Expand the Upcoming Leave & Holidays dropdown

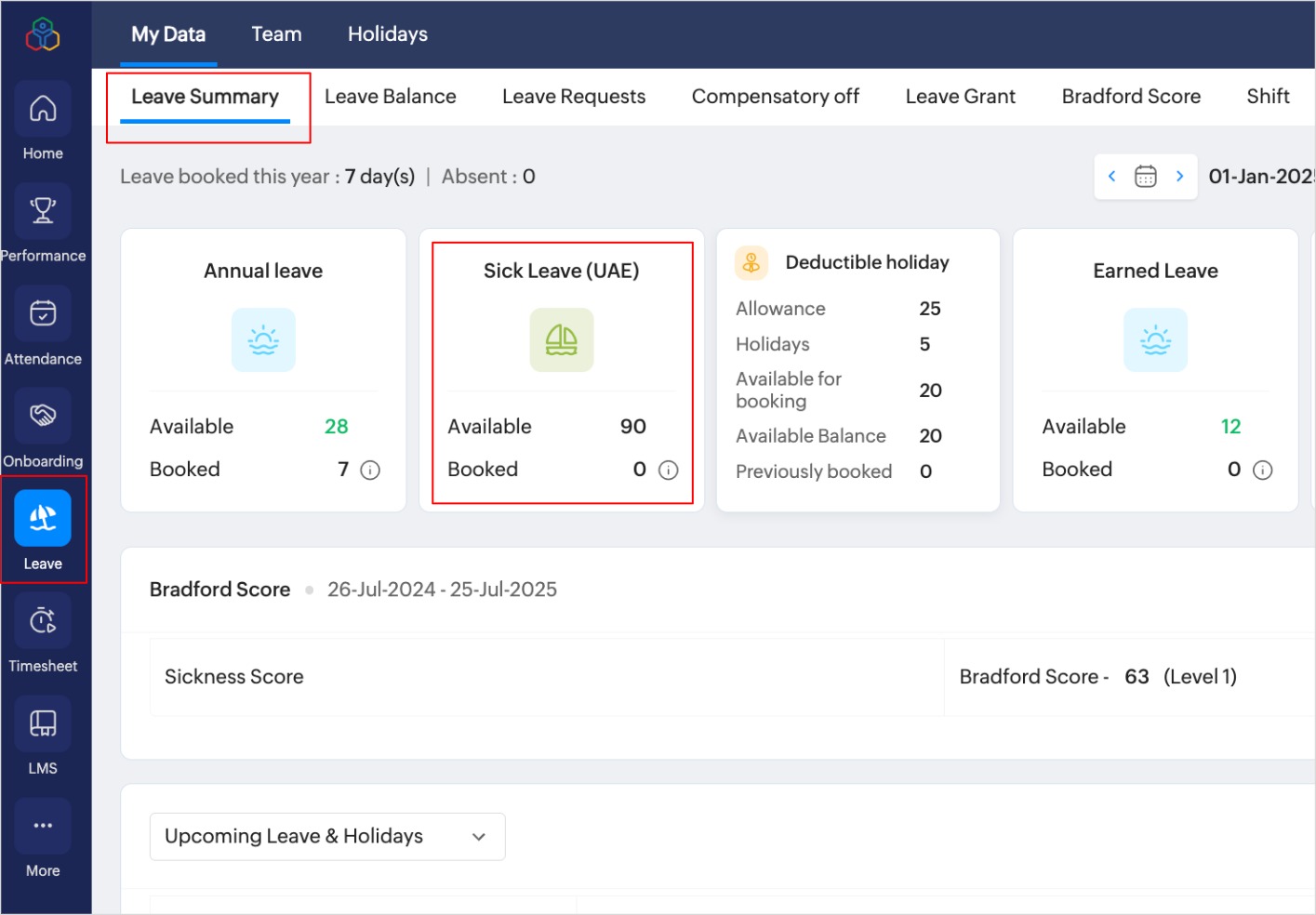(x=327, y=837)
